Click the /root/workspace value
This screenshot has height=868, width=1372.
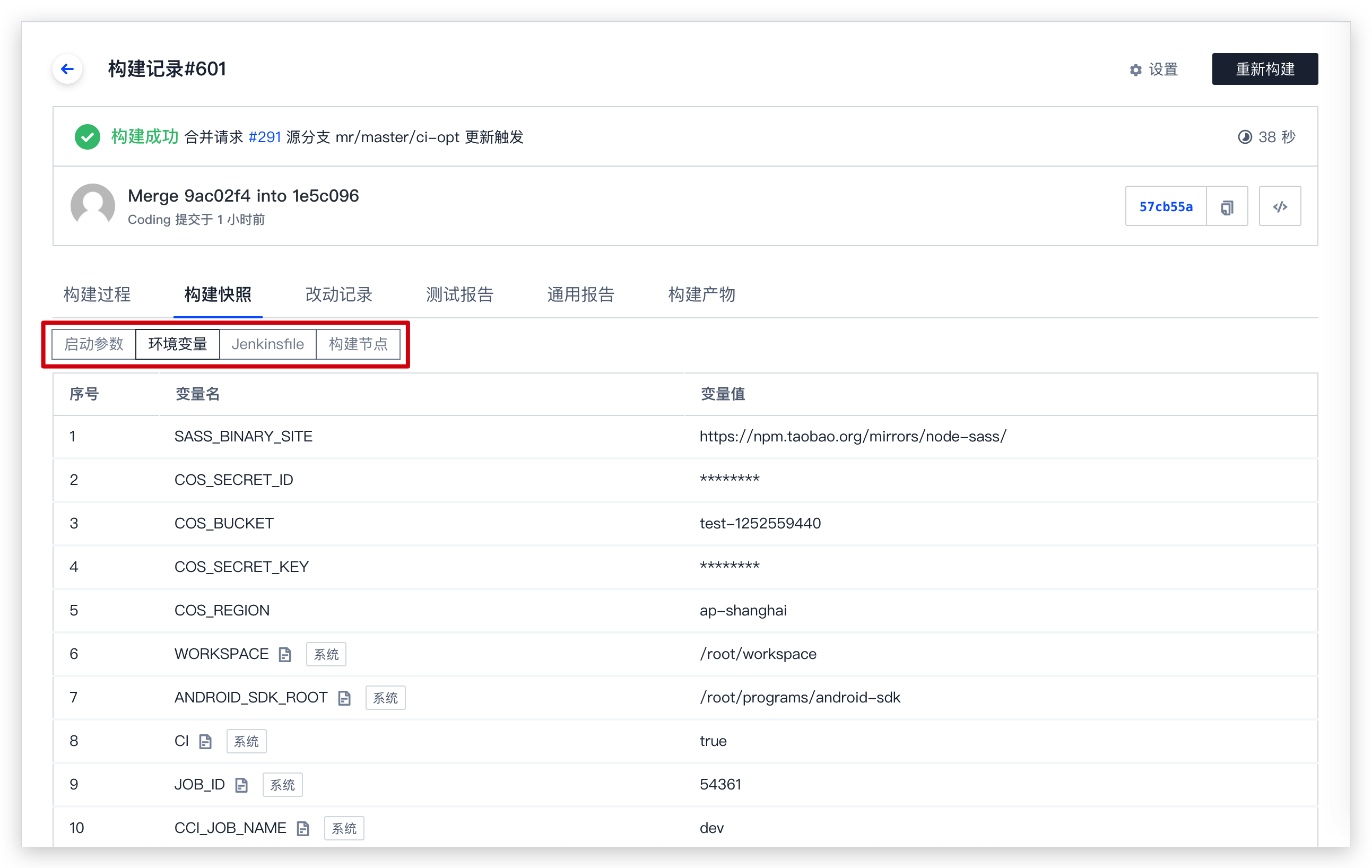[x=758, y=654]
